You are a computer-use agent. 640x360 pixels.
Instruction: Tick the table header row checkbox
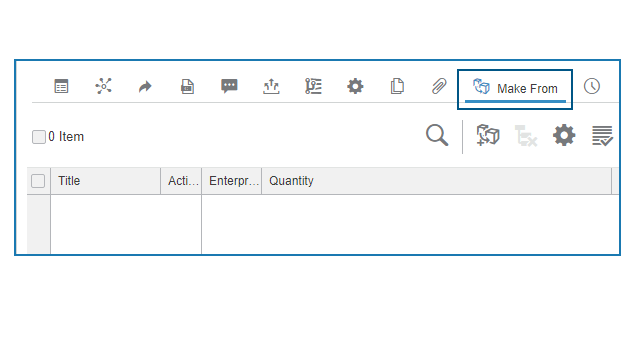point(38,181)
